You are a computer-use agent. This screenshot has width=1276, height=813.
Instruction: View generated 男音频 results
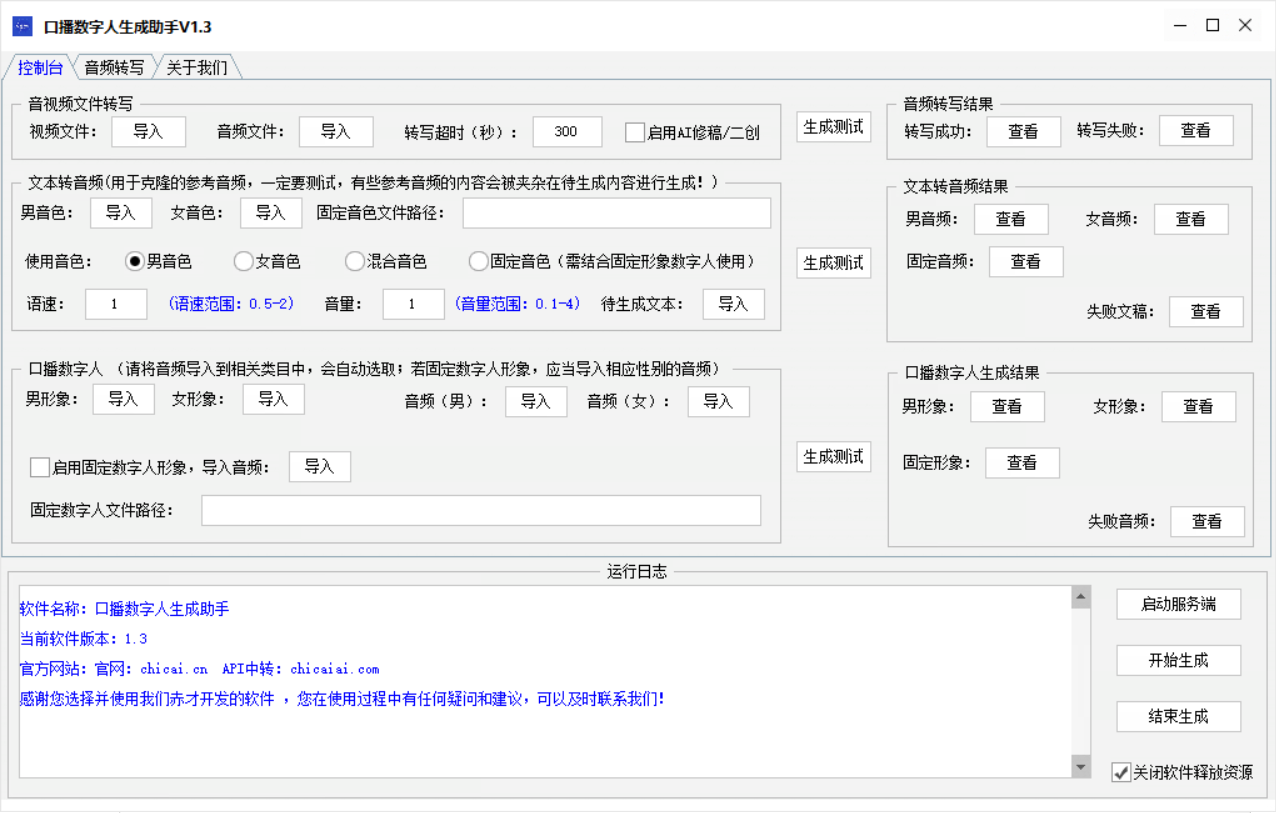click(1011, 219)
